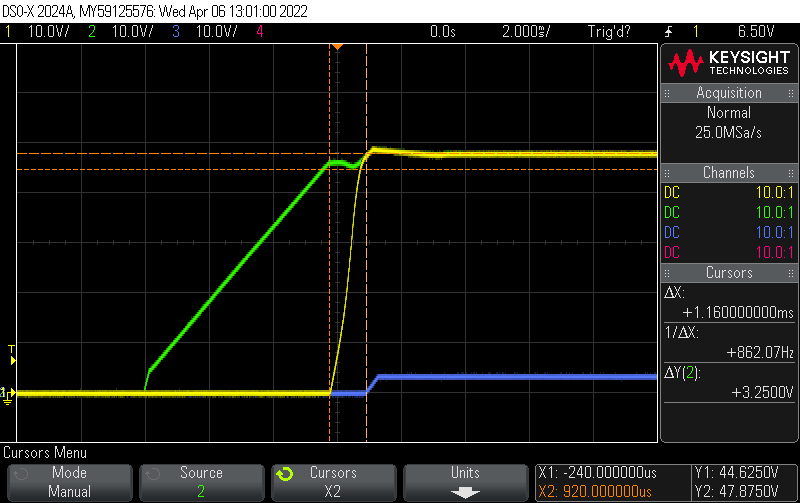
Task: Click the 2.000ms/ timebase setting
Action: 527,32
